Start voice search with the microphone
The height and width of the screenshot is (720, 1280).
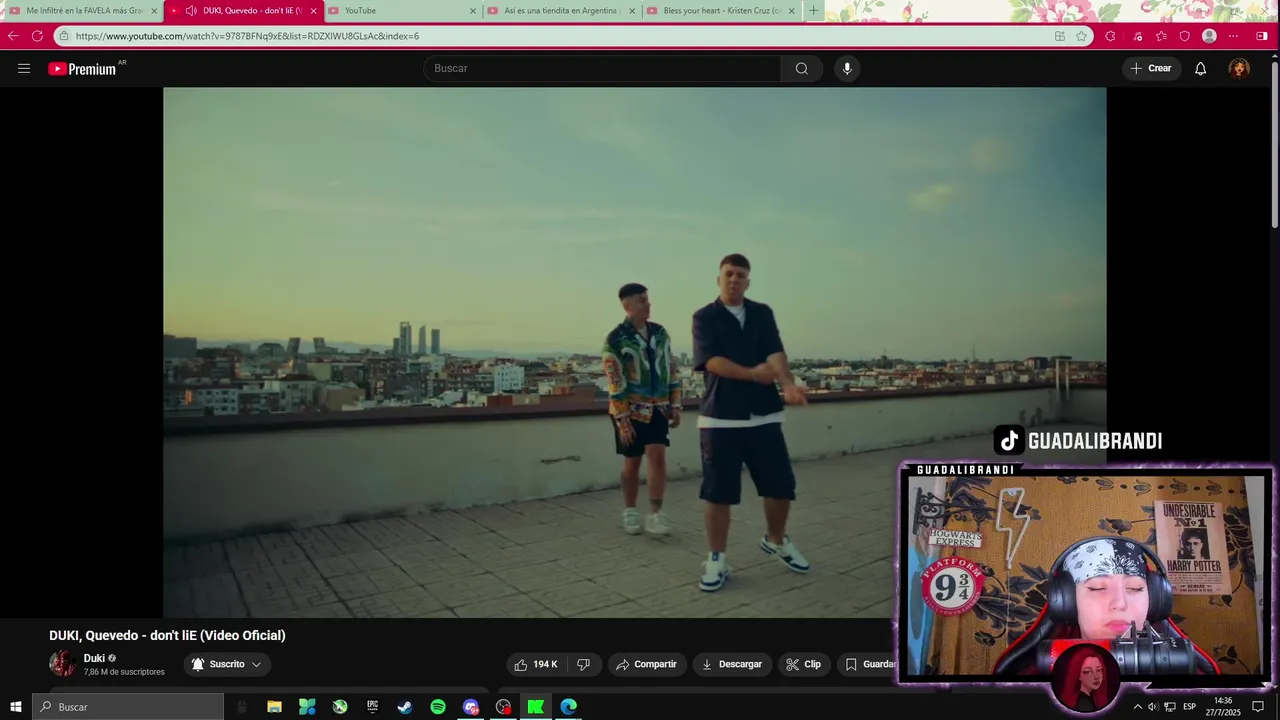tap(847, 68)
